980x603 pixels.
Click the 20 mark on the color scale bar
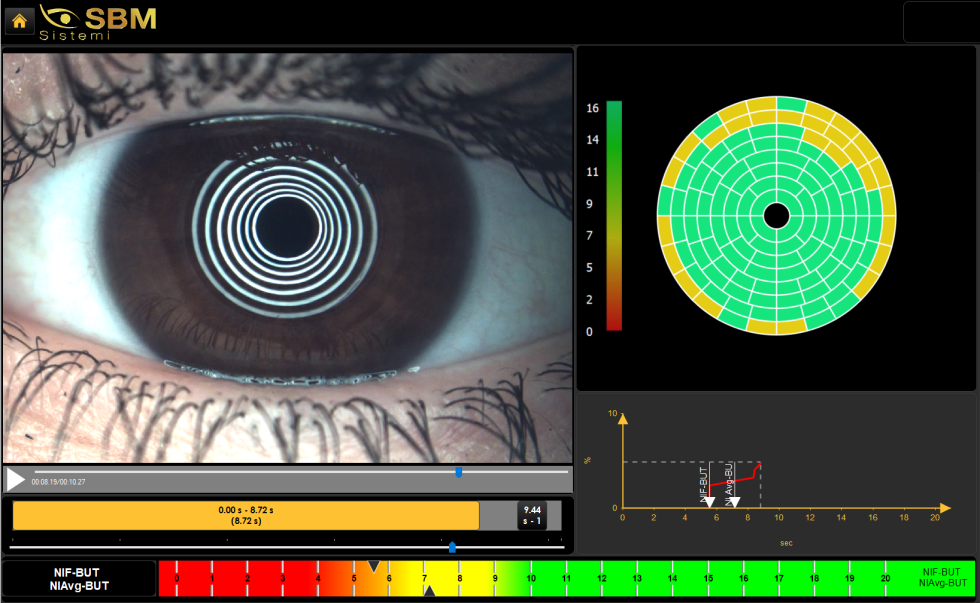click(x=885, y=578)
